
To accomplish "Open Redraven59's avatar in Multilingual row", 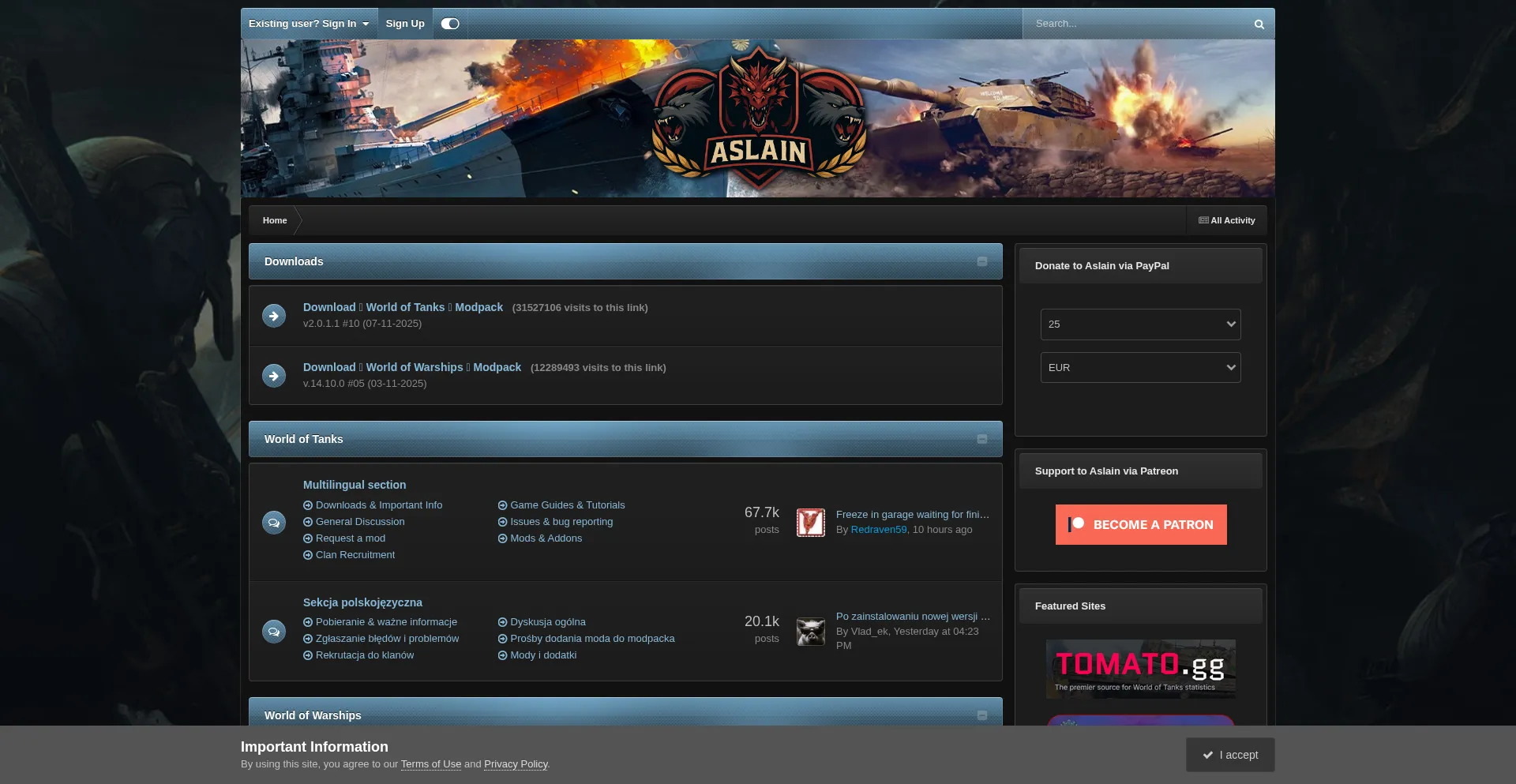I will click(811, 523).
